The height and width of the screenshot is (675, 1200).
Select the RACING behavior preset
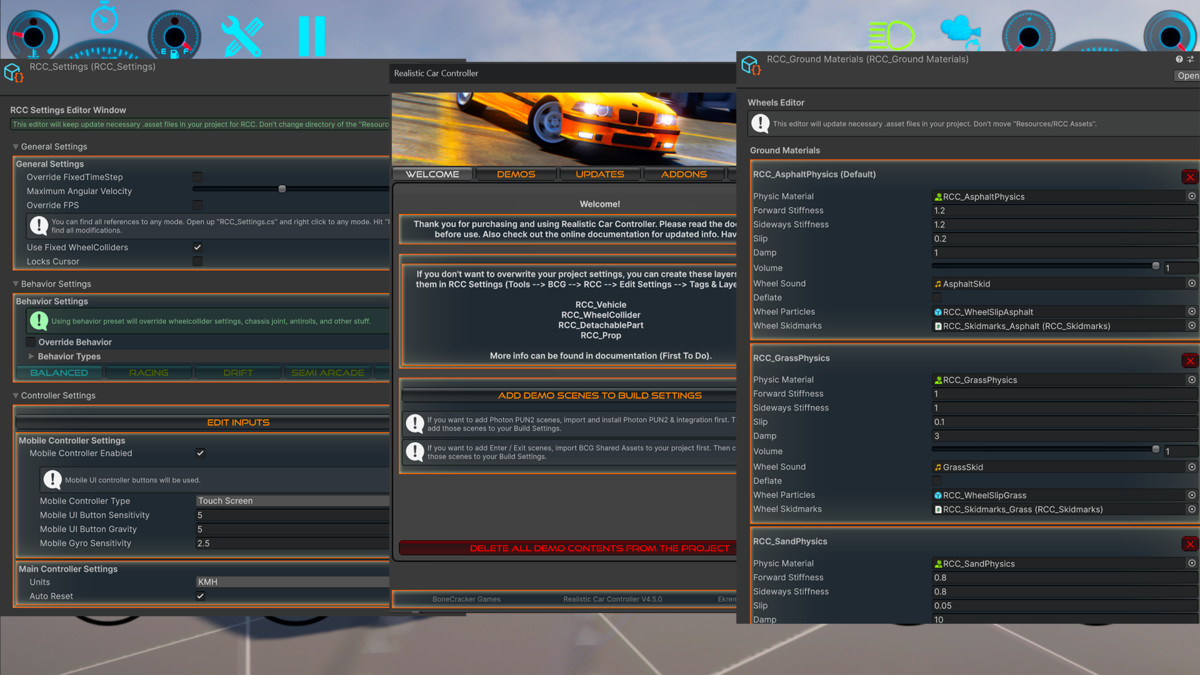[148, 373]
